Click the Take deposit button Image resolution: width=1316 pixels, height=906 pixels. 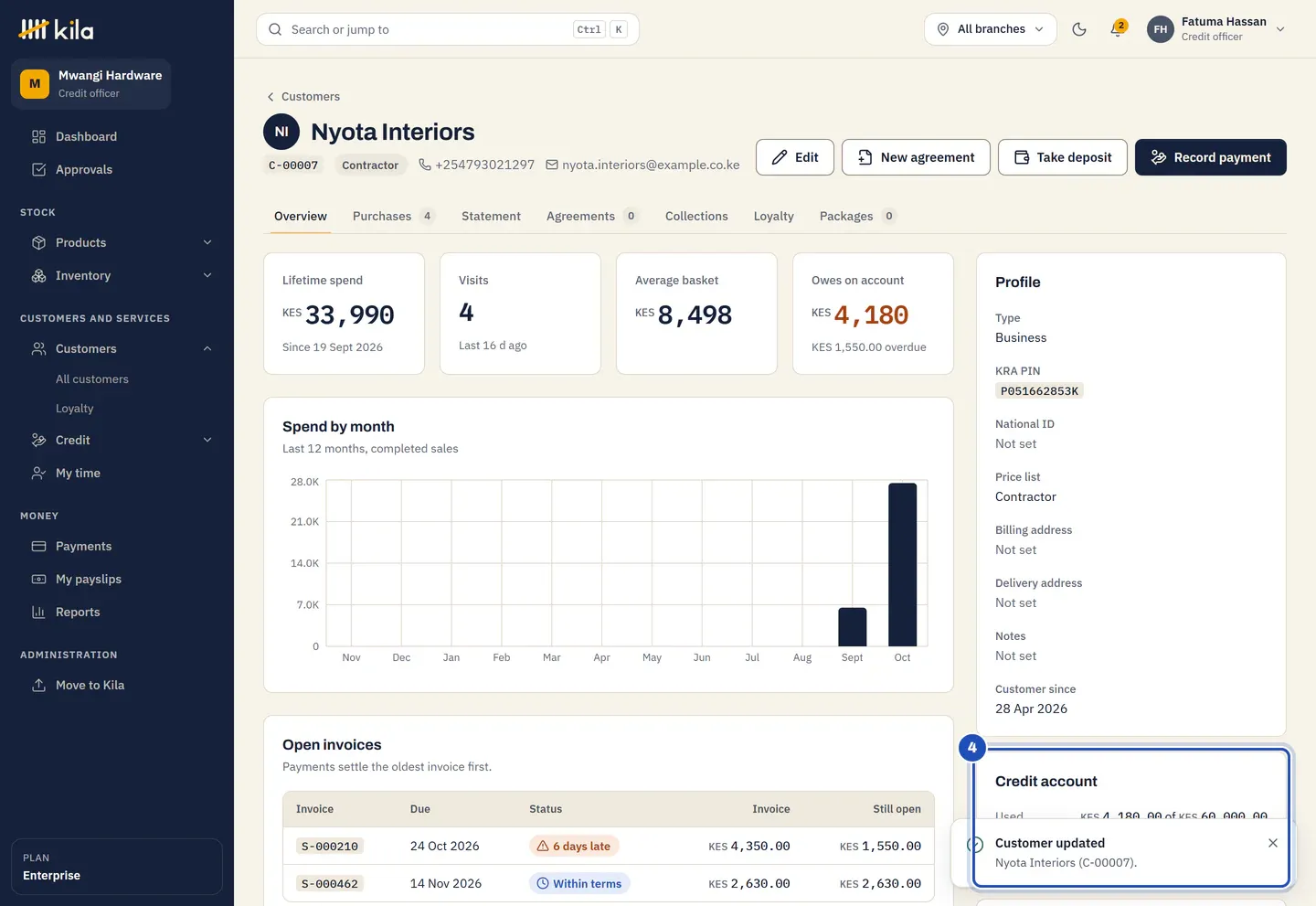coord(1063,157)
